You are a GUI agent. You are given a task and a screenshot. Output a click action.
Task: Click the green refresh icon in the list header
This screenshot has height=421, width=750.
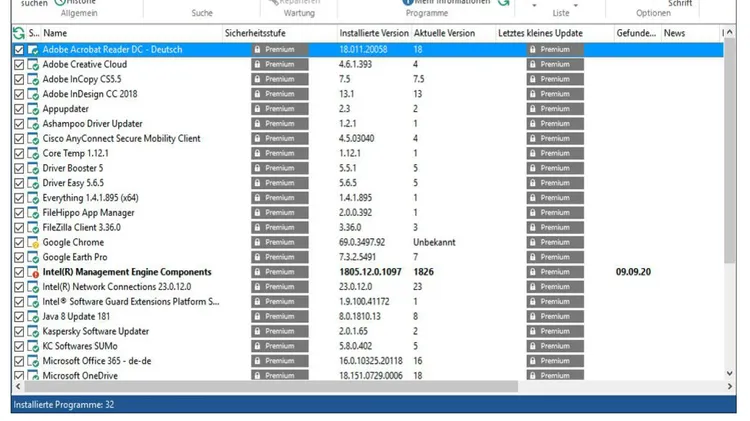[19, 33]
